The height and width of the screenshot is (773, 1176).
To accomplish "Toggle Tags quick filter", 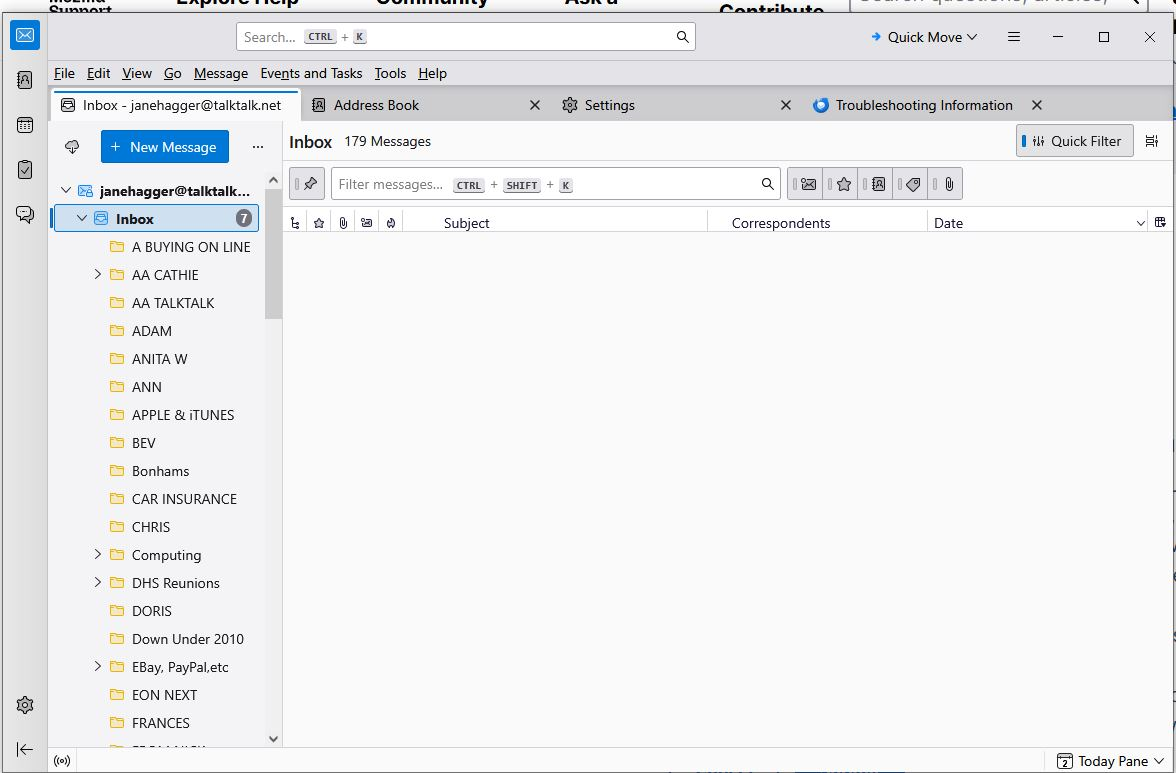I will click(x=910, y=184).
